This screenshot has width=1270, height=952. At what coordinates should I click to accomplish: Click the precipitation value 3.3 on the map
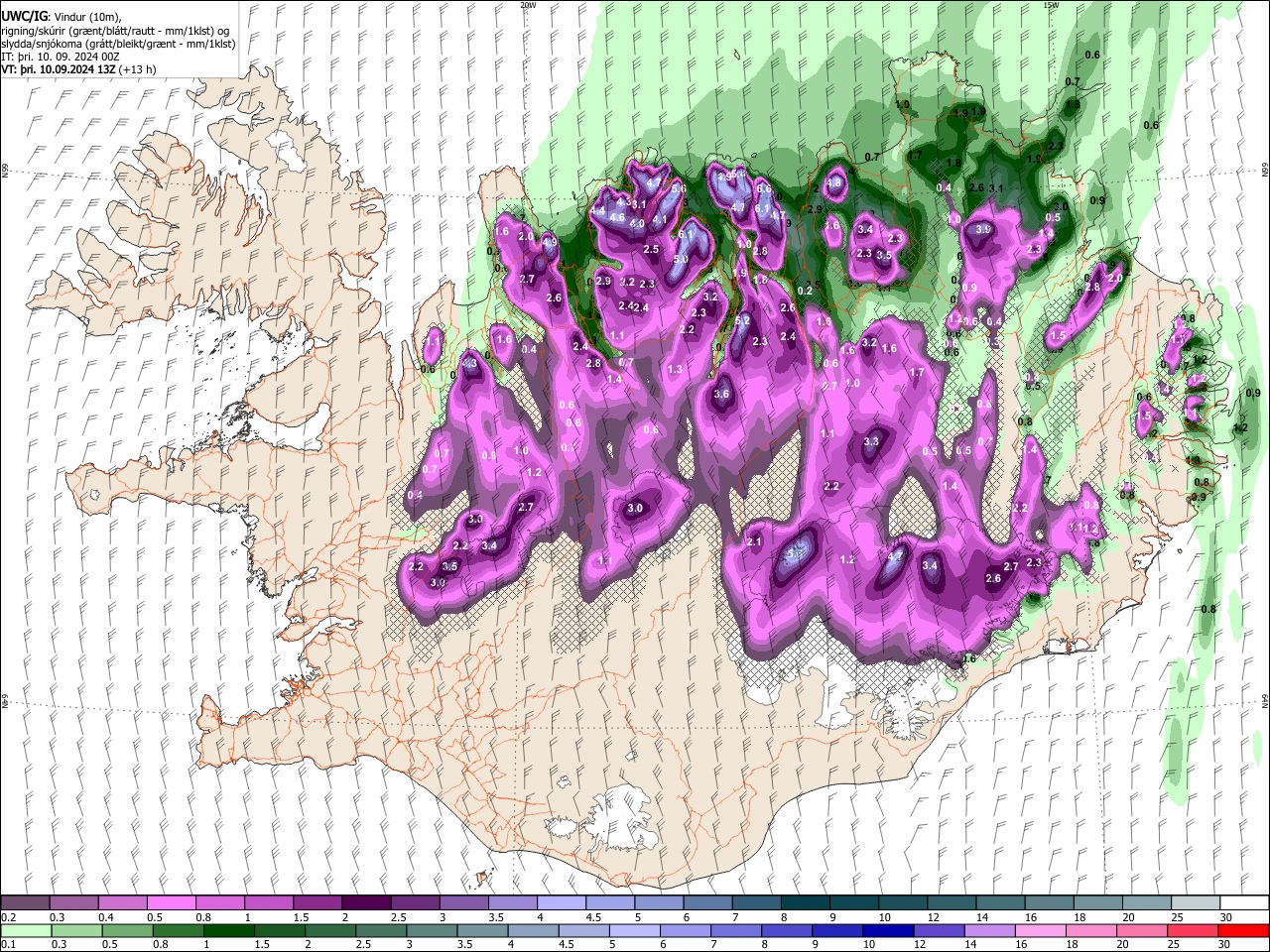871,441
